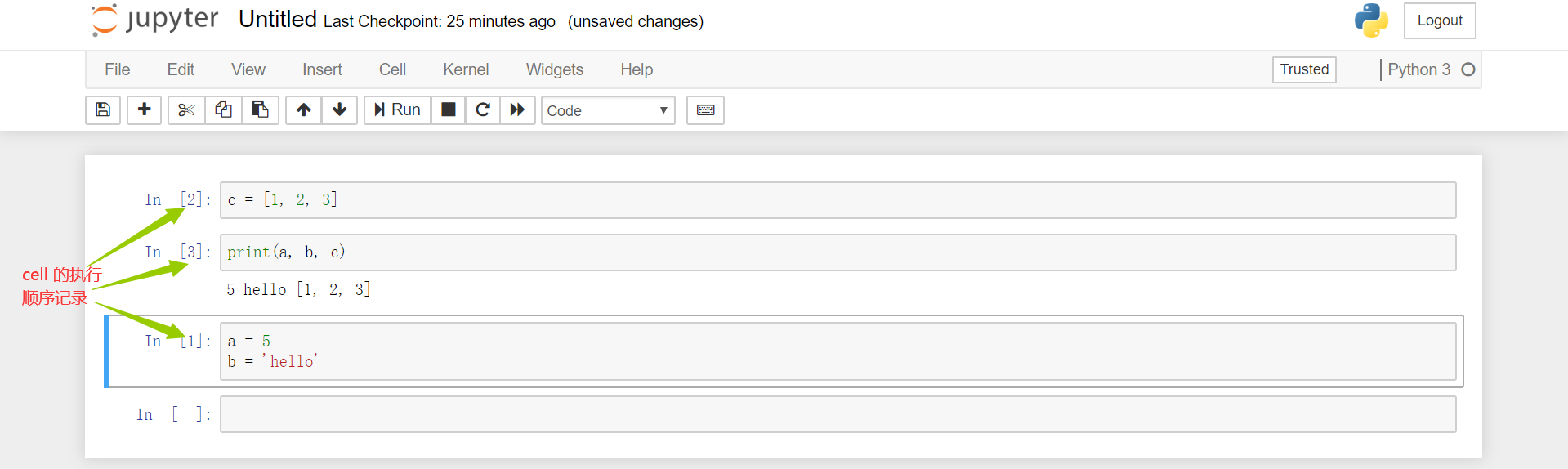Insert a cell below with plus icon
Image resolution: width=1568 pixels, height=469 pixels.
tap(145, 109)
